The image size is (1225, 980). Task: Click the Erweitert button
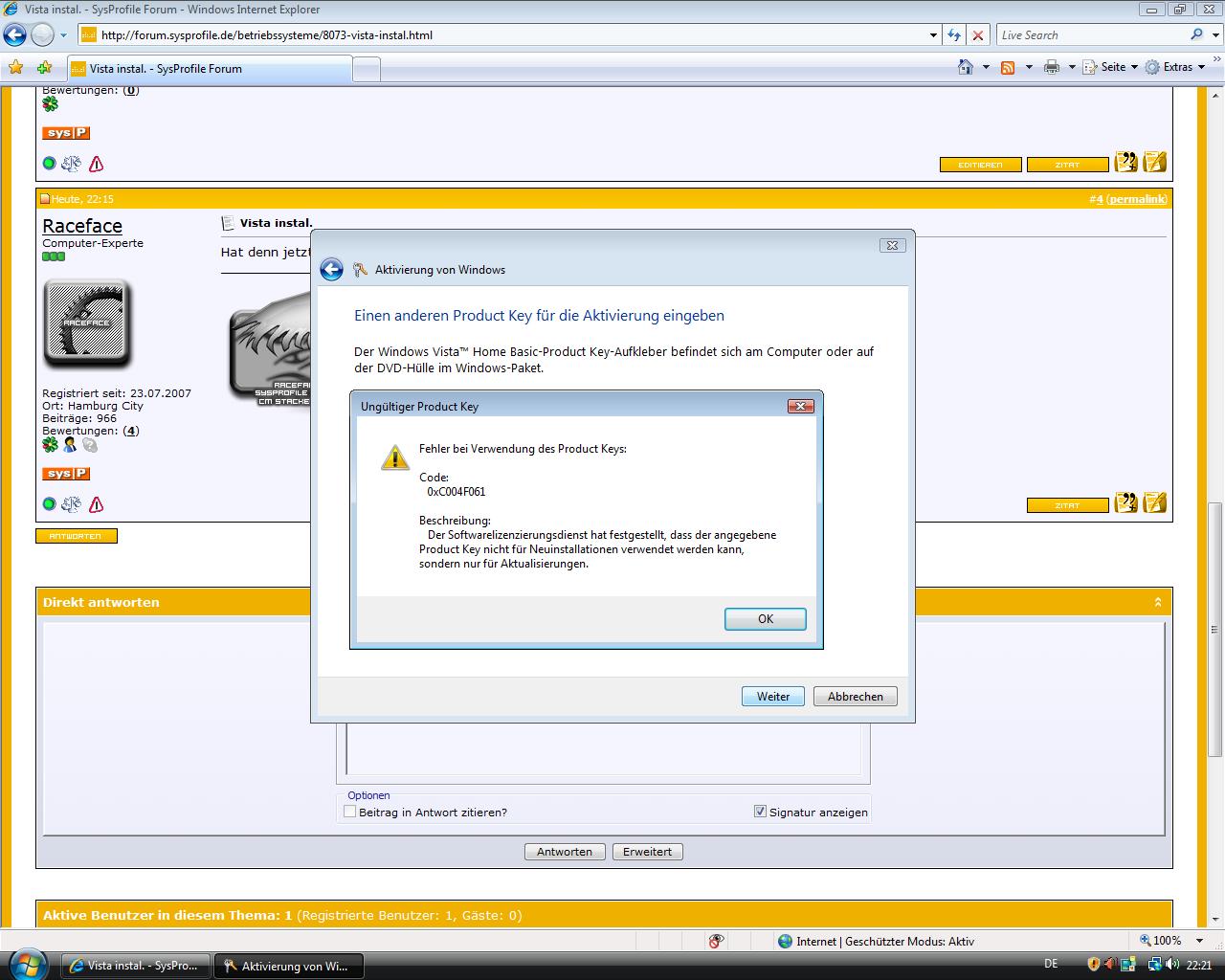tap(648, 852)
